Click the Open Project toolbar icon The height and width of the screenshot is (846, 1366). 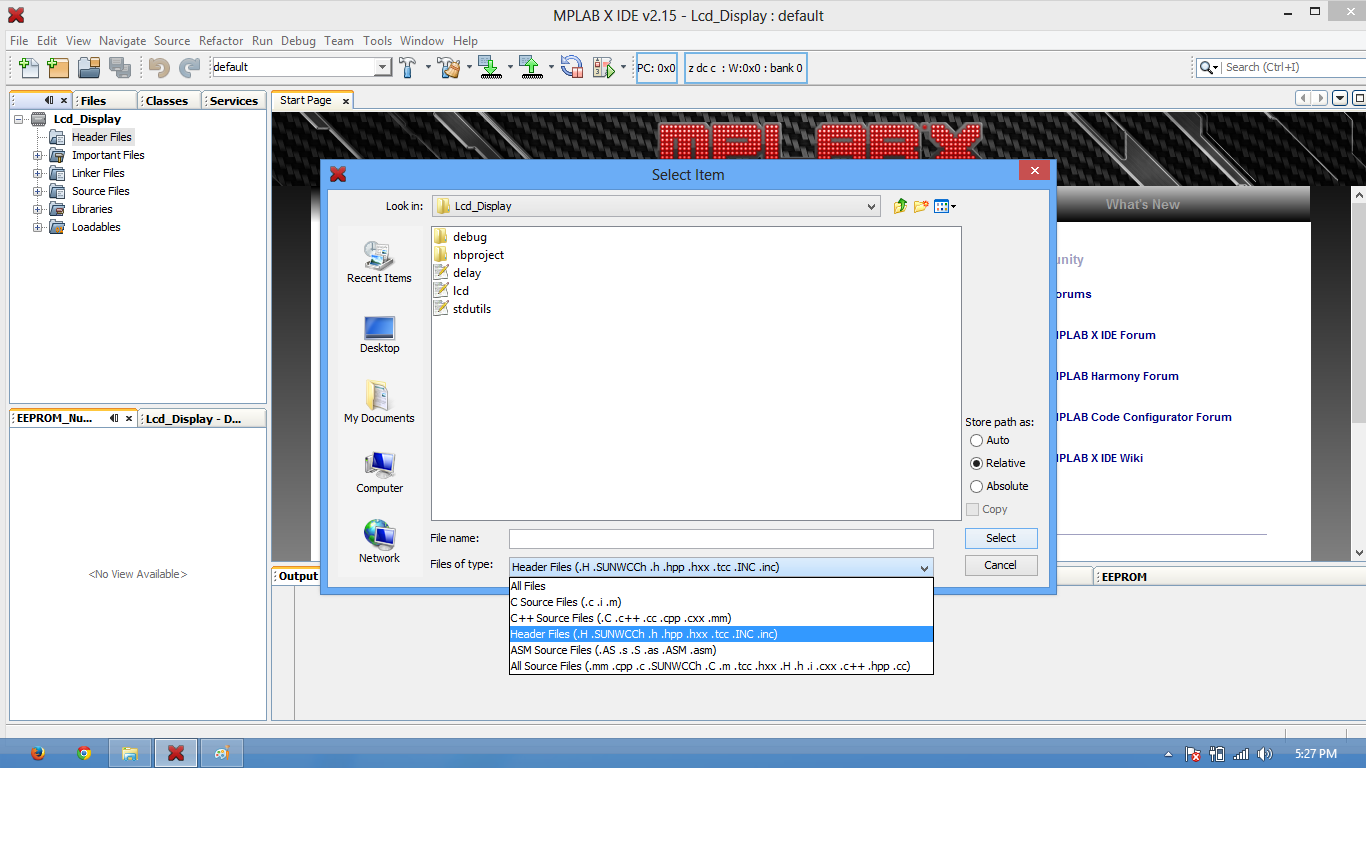pyautogui.click(x=89, y=67)
